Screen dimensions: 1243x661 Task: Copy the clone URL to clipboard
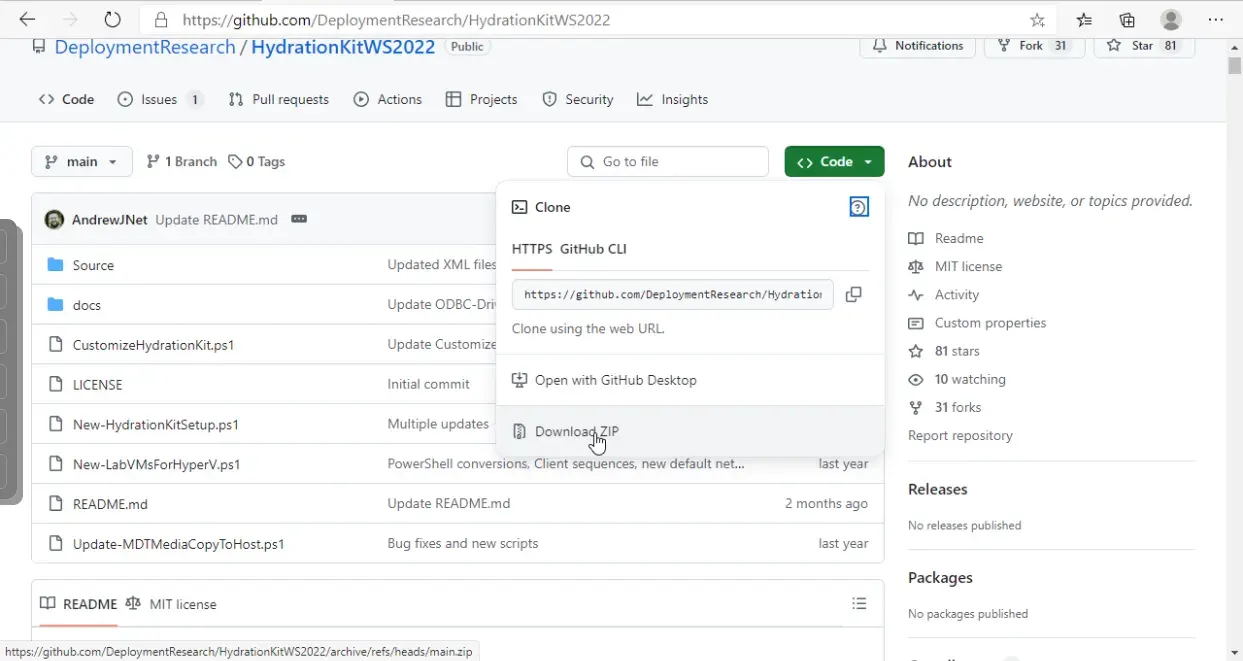853,294
